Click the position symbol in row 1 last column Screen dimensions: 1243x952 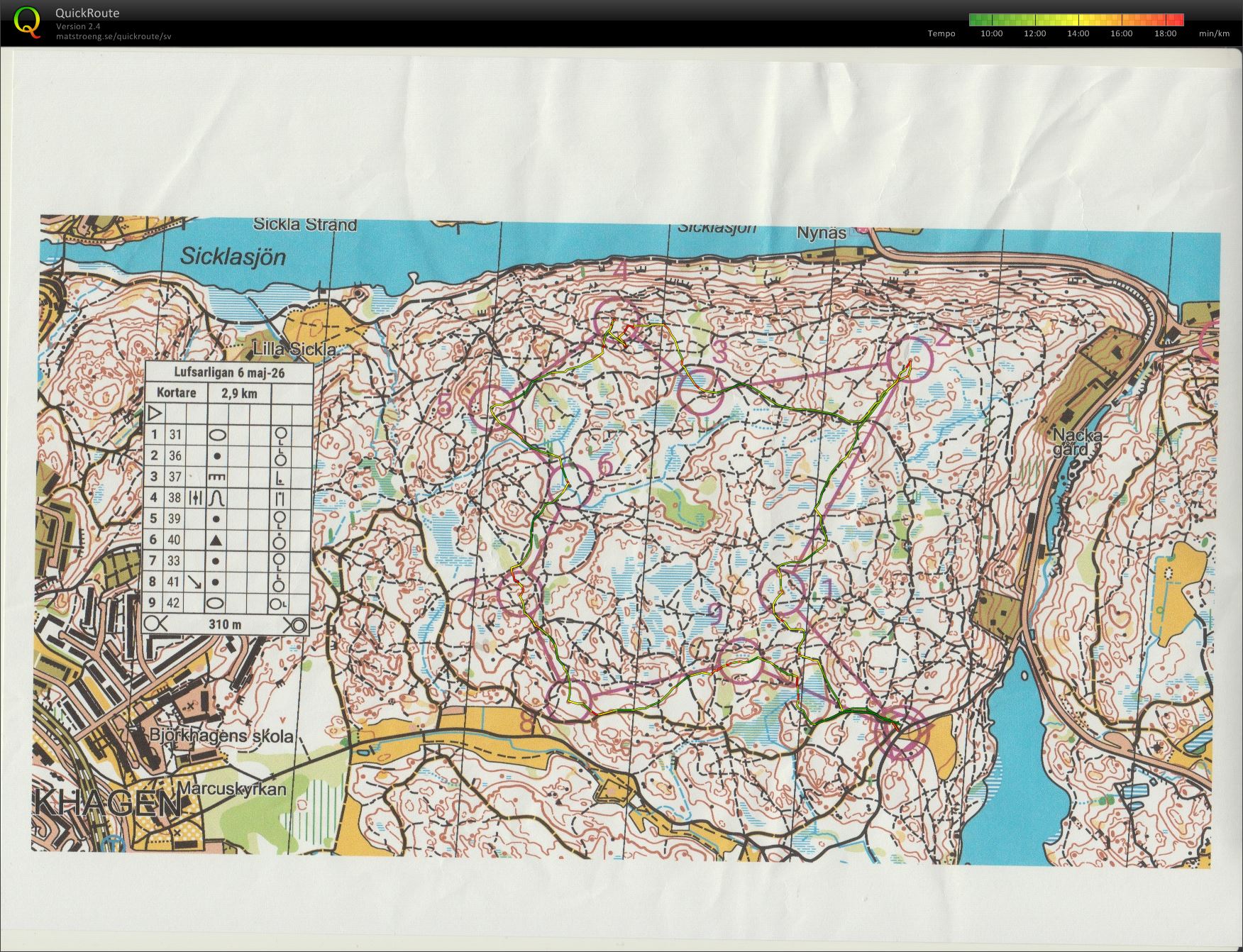(281, 435)
